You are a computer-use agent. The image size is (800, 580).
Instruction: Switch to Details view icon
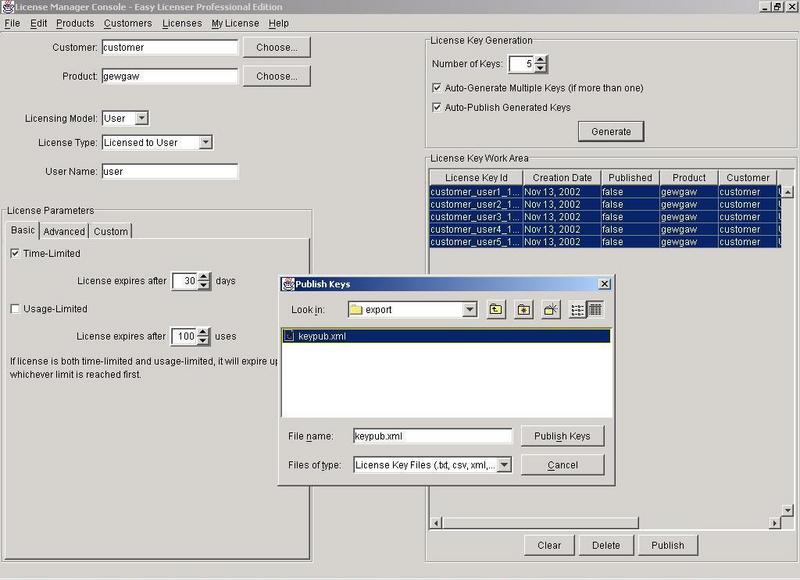click(595, 310)
